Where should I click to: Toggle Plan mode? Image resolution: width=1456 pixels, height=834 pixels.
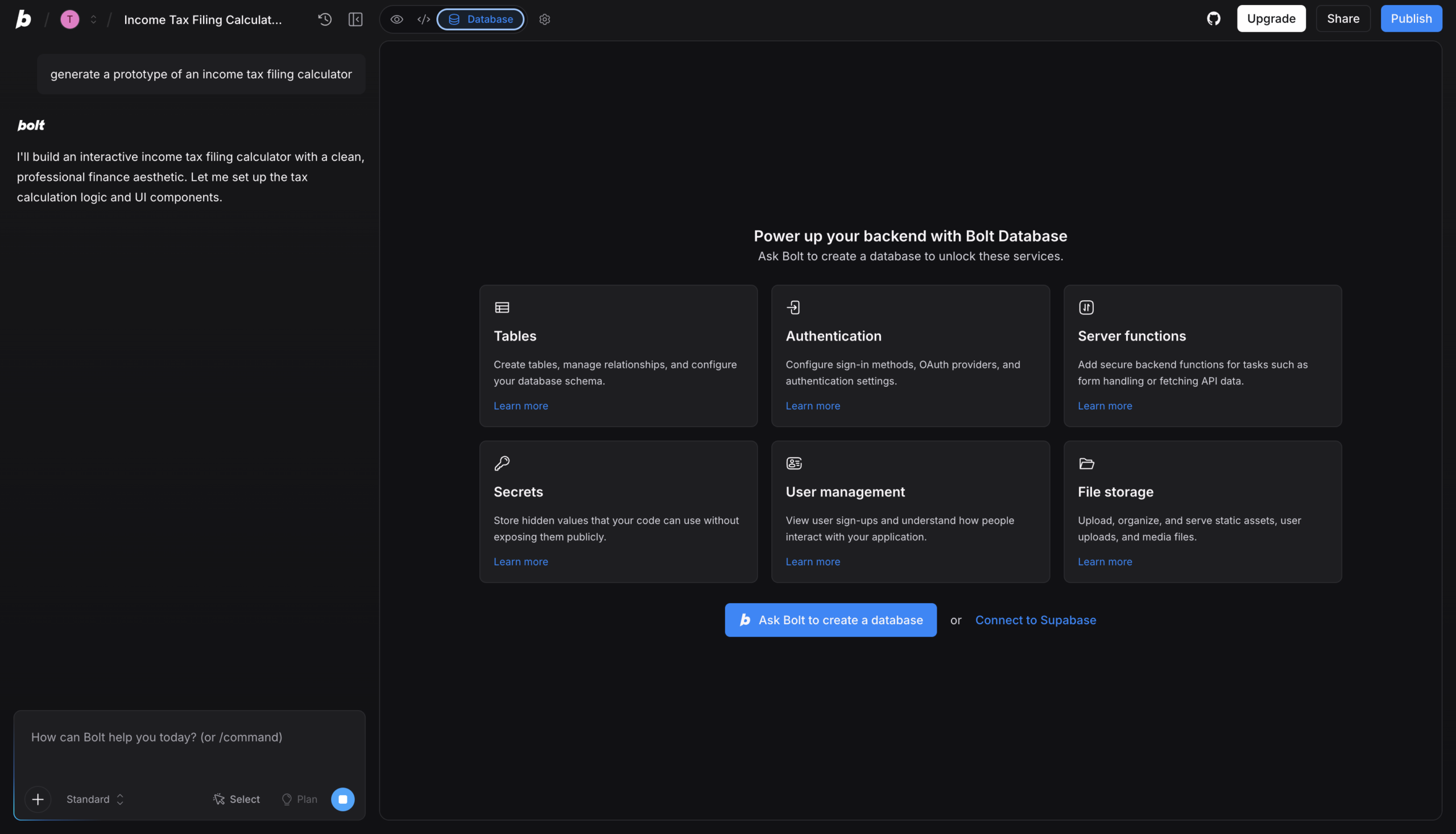[x=299, y=800]
